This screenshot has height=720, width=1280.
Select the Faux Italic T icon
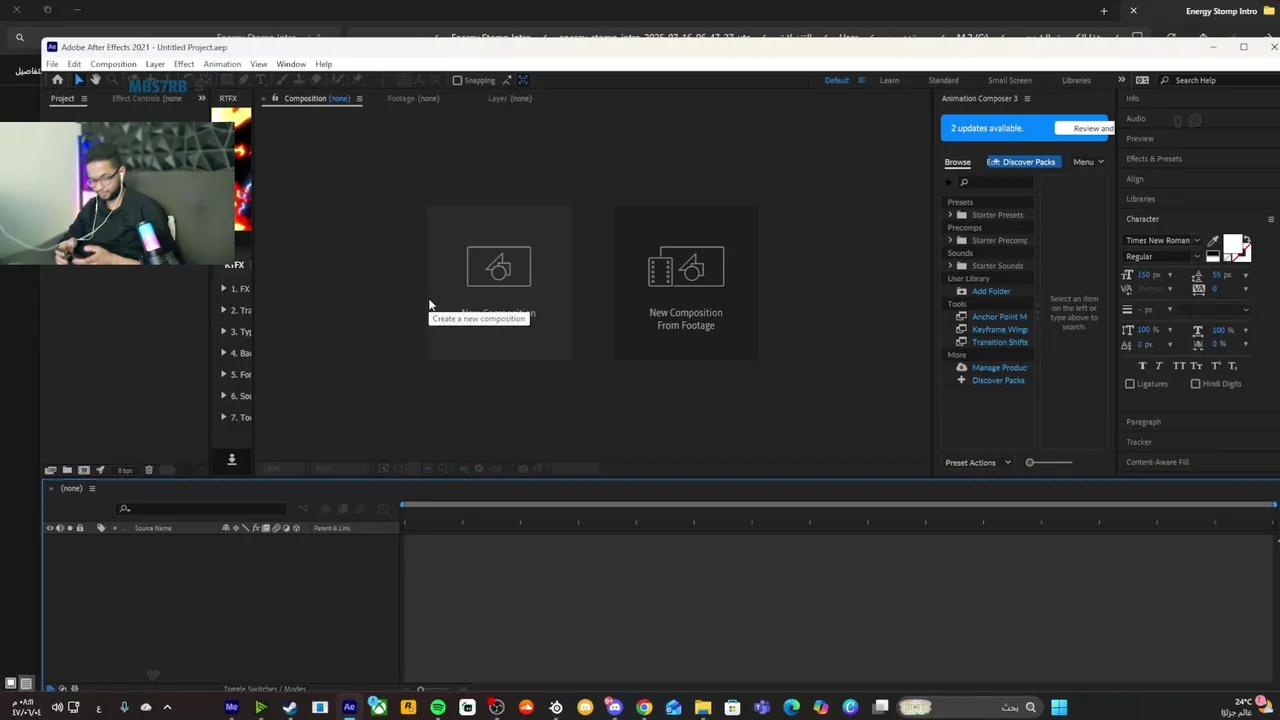click(x=1159, y=366)
